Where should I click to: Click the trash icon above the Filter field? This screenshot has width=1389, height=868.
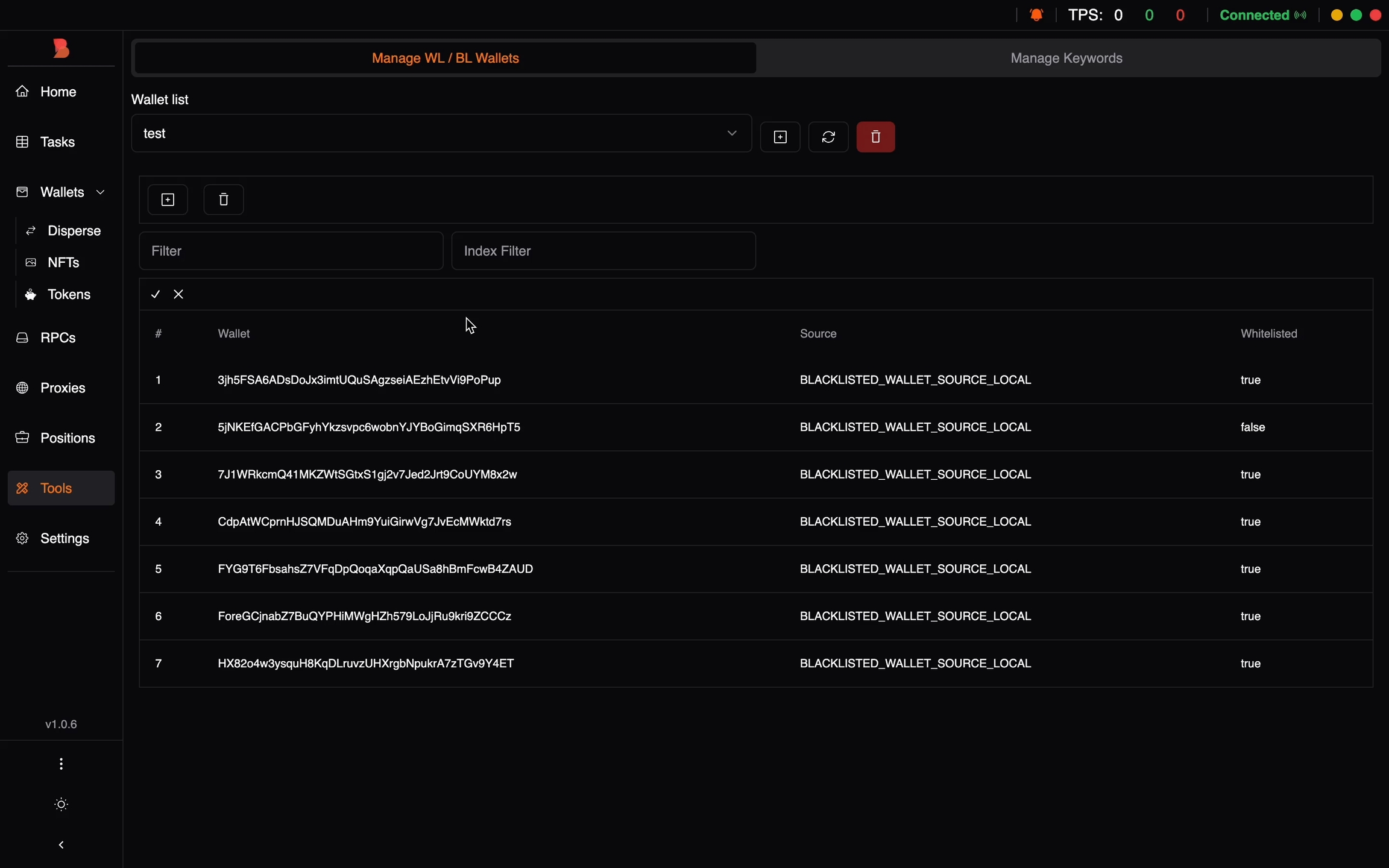coord(224,200)
